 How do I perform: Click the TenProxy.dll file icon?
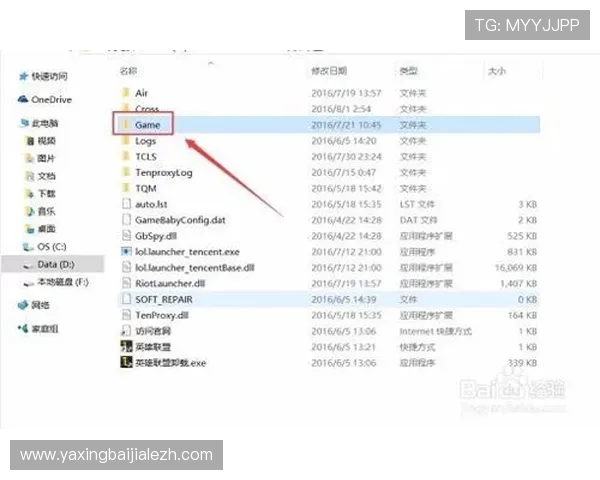coord(126,315)
